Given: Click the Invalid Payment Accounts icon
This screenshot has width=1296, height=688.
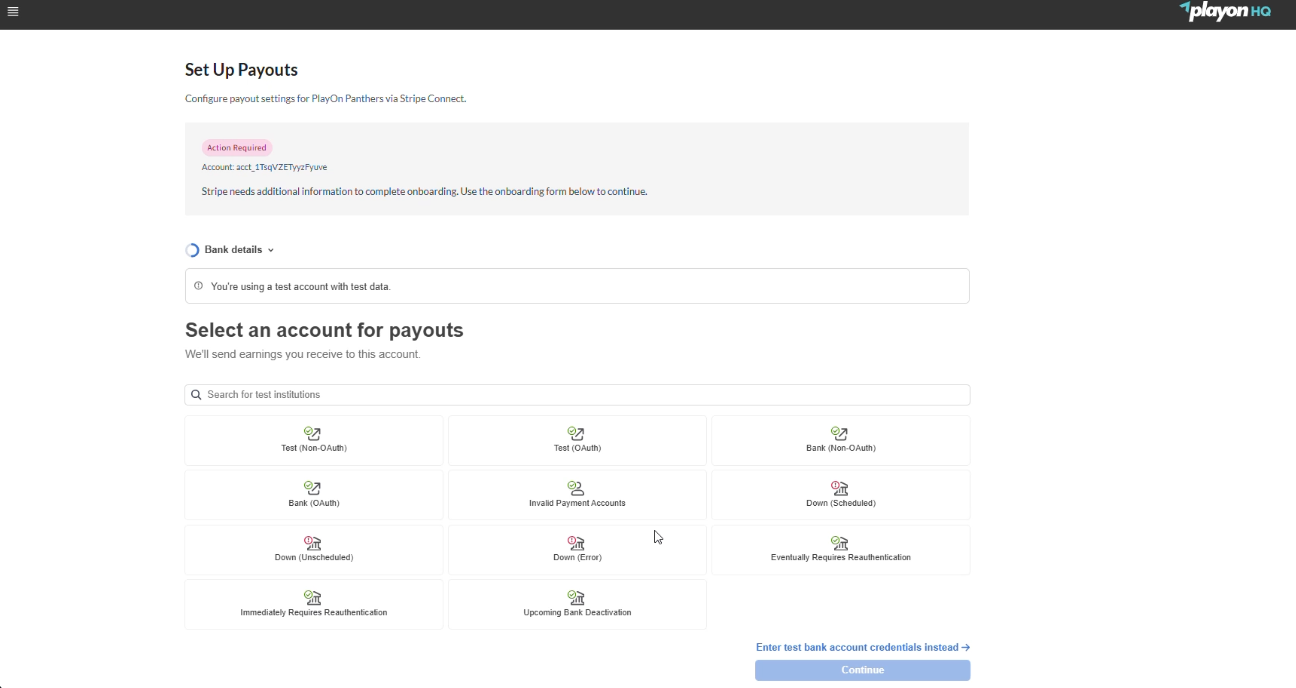Looking at the screenshot, I should (x=577, y=489).
